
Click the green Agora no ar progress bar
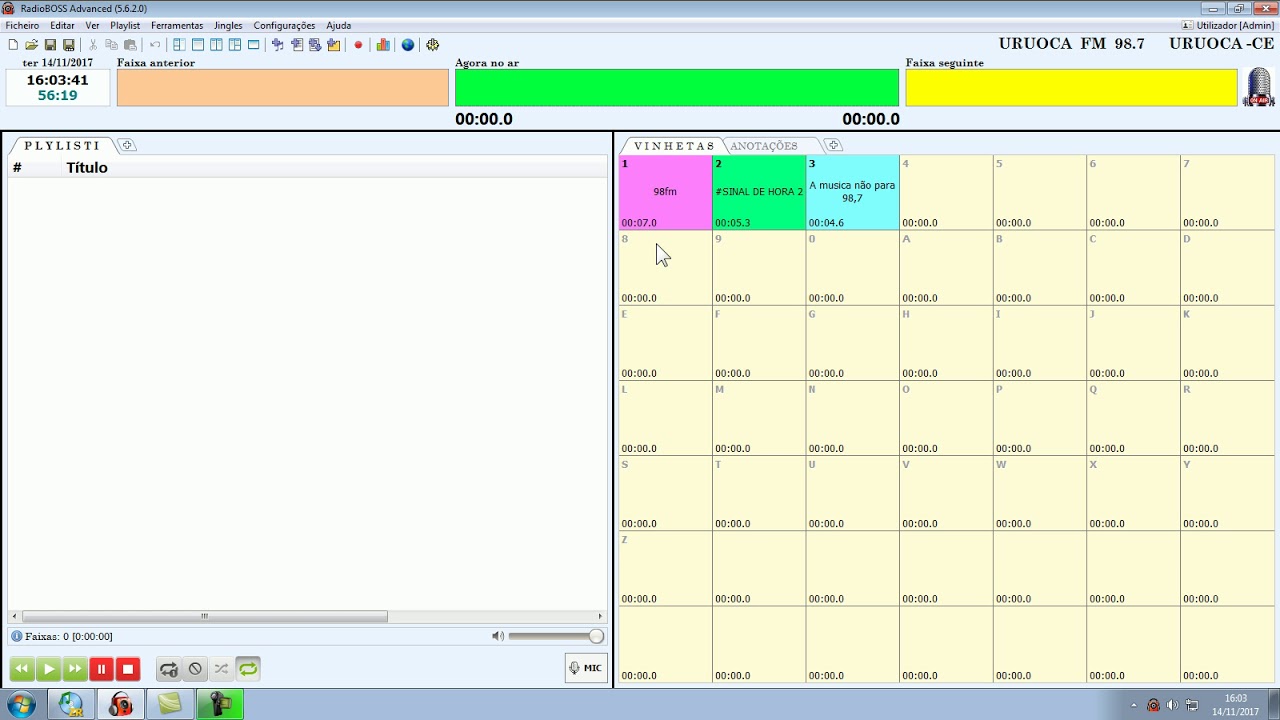[x=677, y=88]
